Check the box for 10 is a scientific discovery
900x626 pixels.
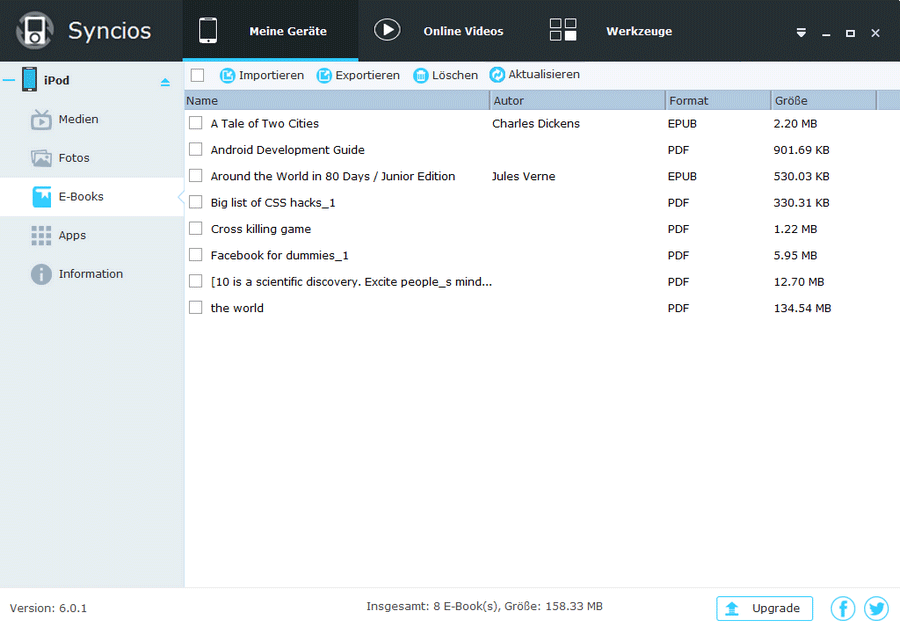[x=196, y=281]
